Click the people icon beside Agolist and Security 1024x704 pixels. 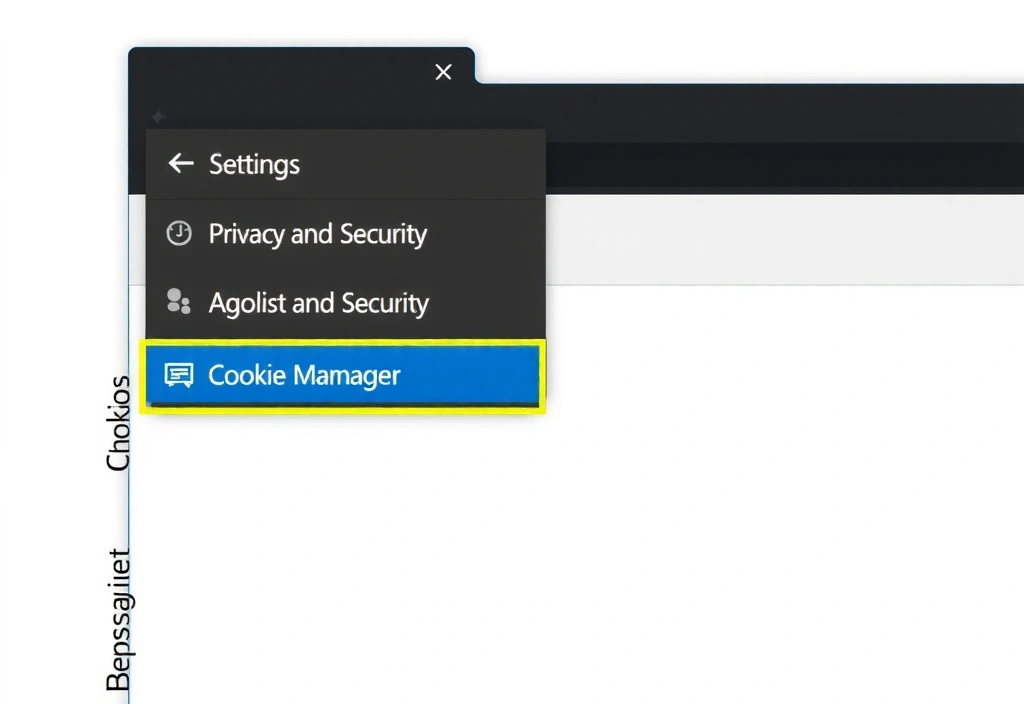pyautogui.click(x=178, y=302)
